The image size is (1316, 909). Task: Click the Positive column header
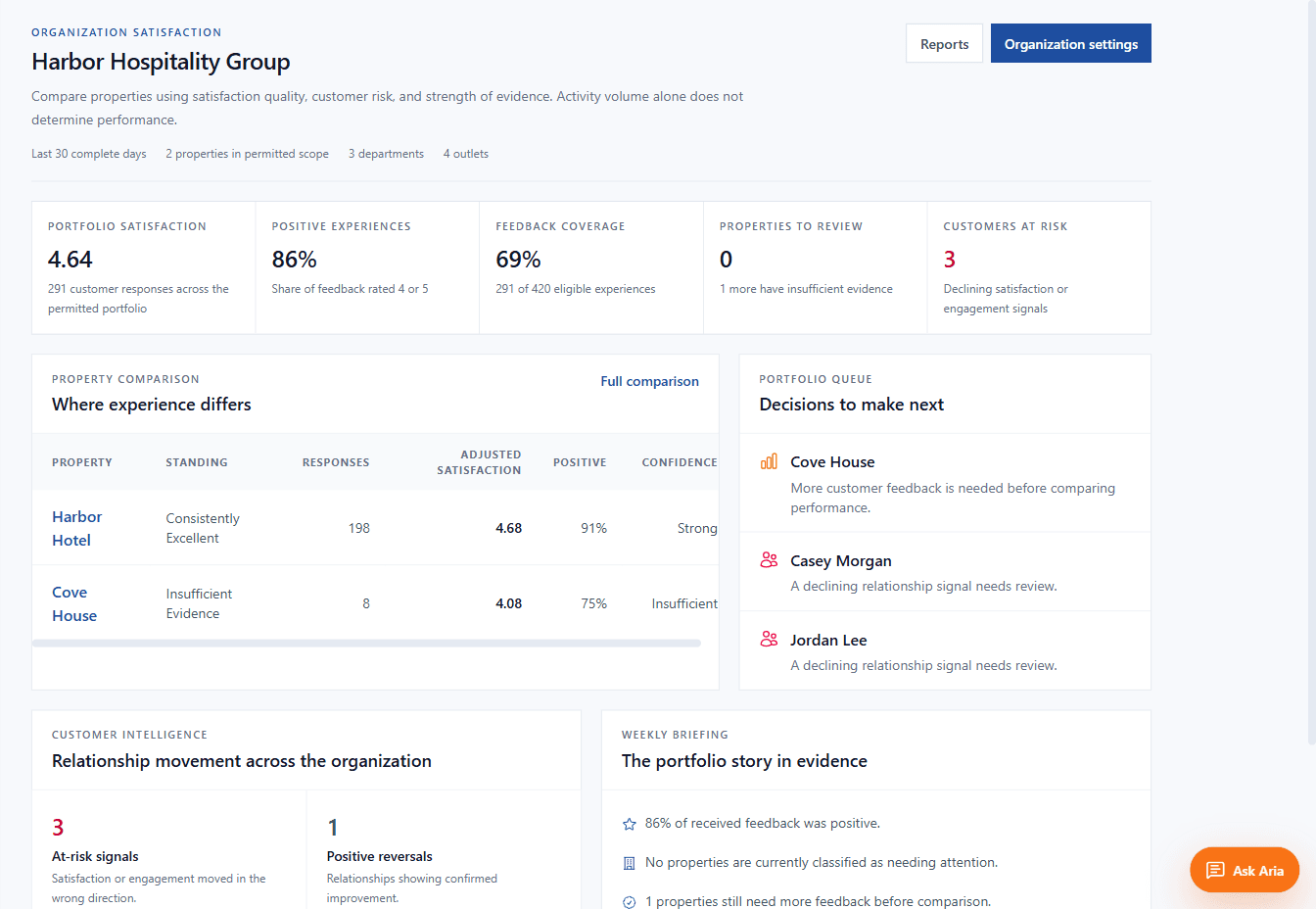580,462
